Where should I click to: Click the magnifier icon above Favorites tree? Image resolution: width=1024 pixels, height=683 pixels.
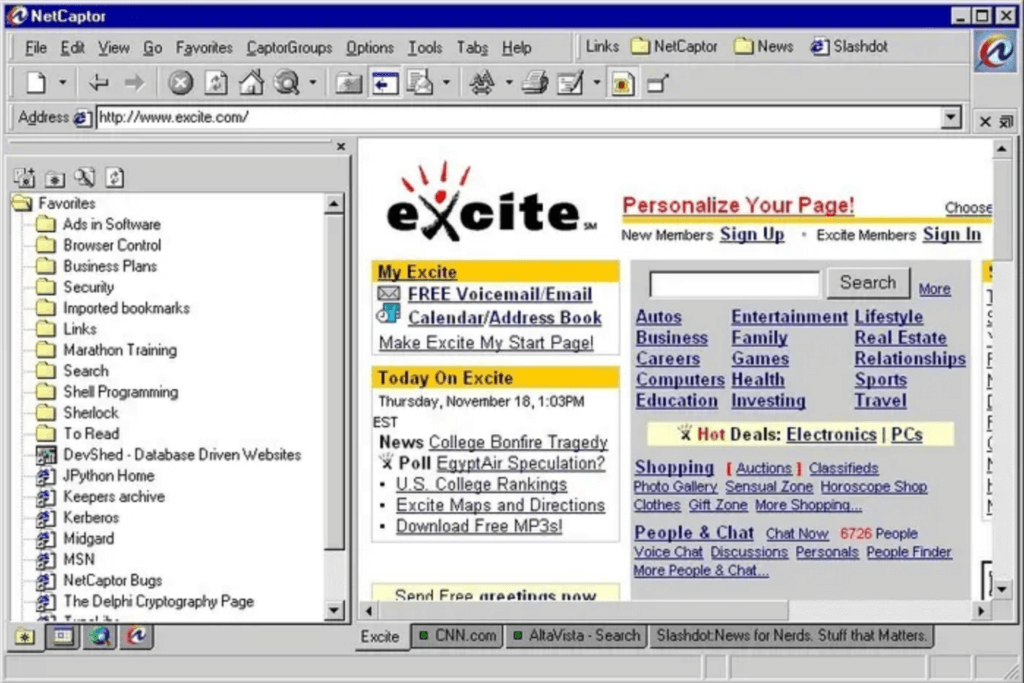(85, 178)
